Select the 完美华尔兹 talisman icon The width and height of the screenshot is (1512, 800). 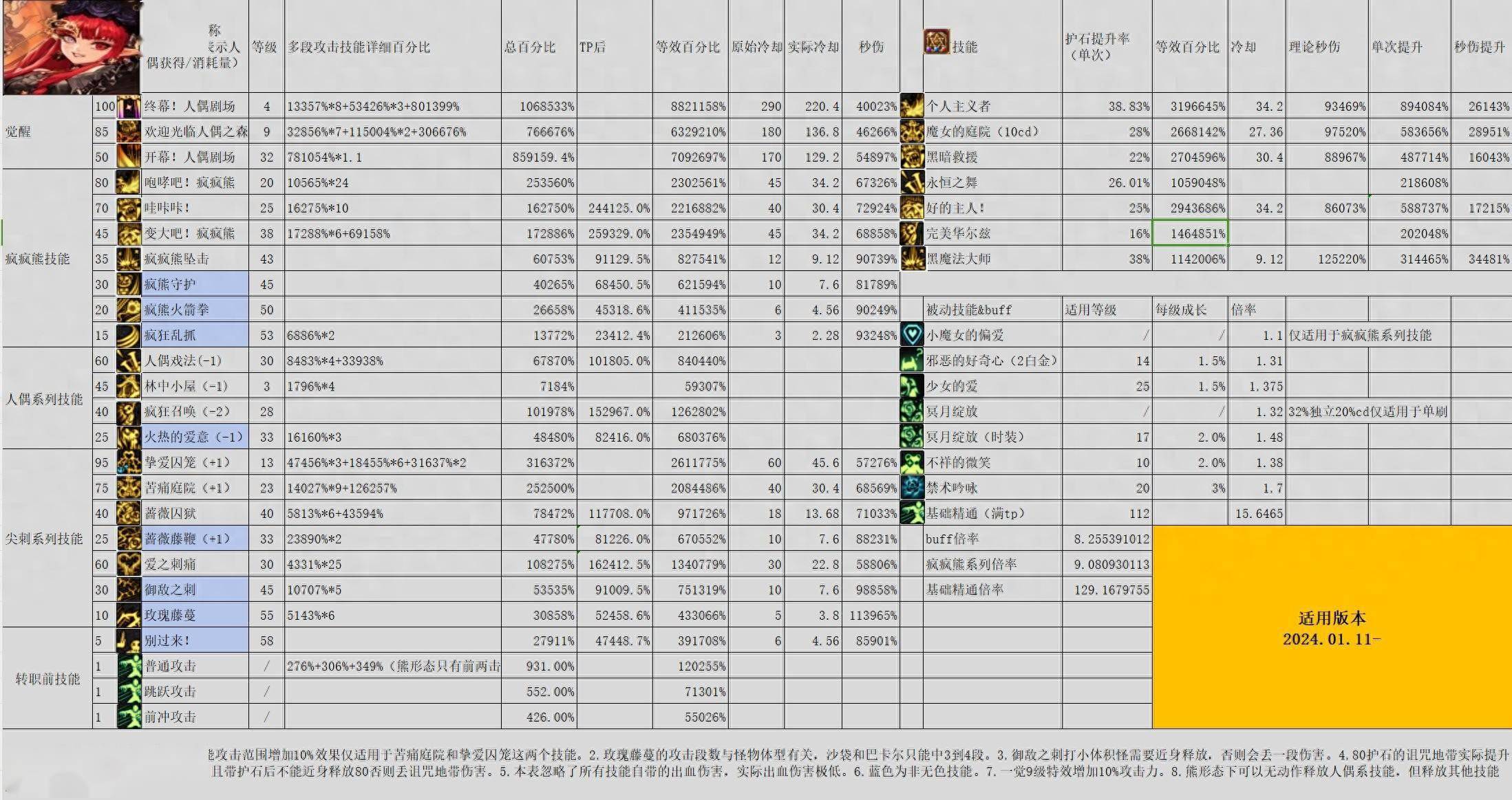pyautogui.click(x=912, y=233)
